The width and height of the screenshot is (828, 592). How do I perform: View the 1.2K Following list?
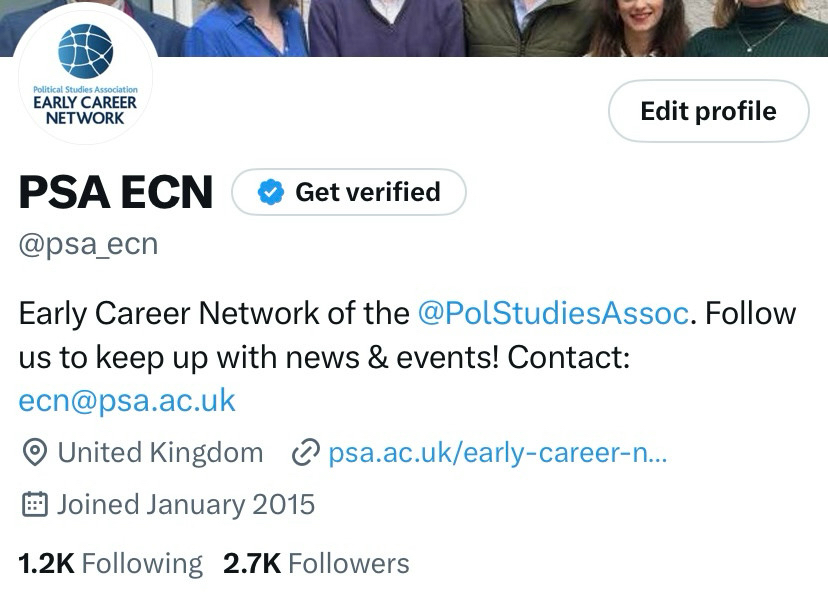pyautogui.click(x=110, y=563)
